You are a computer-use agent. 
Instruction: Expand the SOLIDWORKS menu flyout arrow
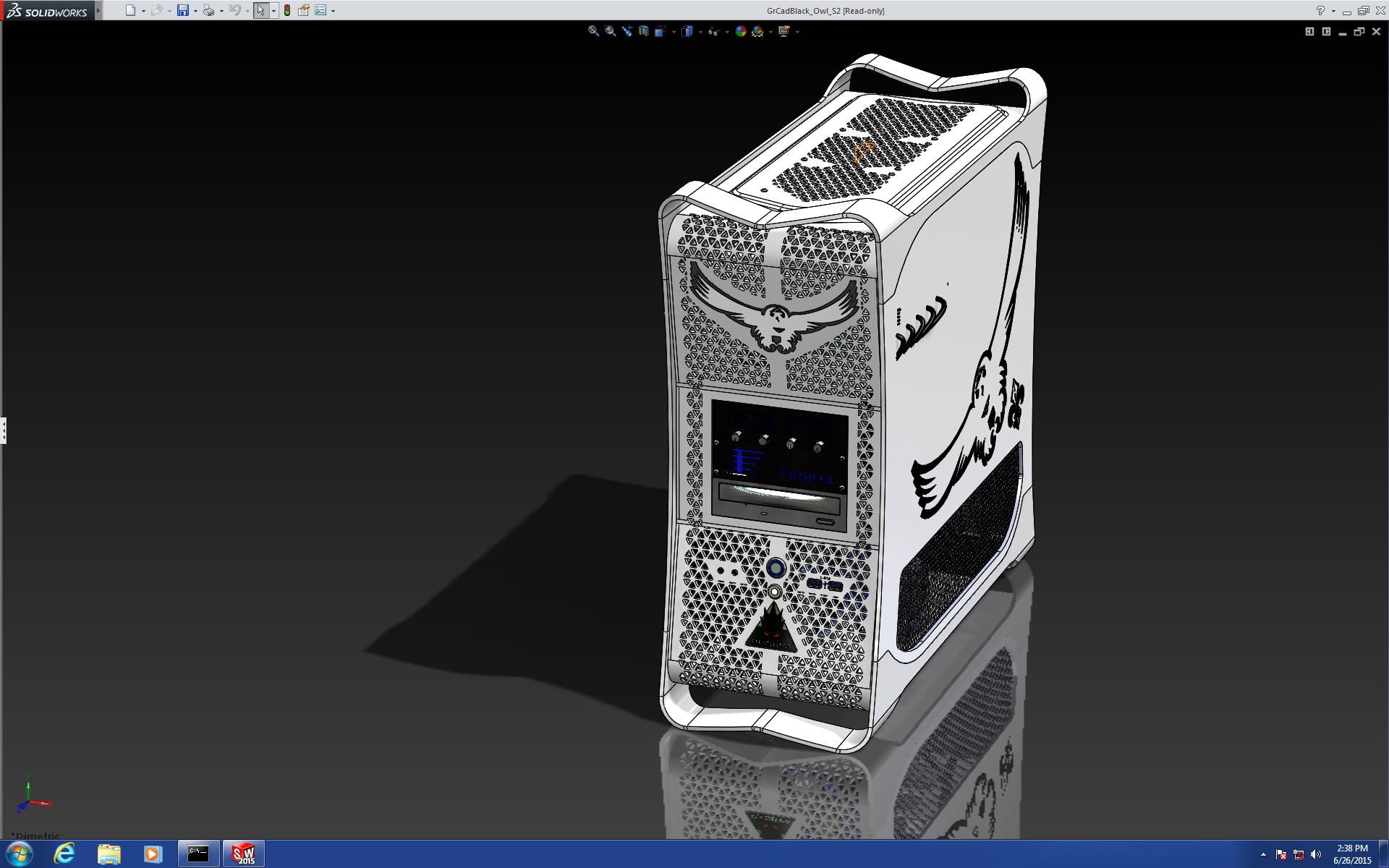(x=98, y=10)
